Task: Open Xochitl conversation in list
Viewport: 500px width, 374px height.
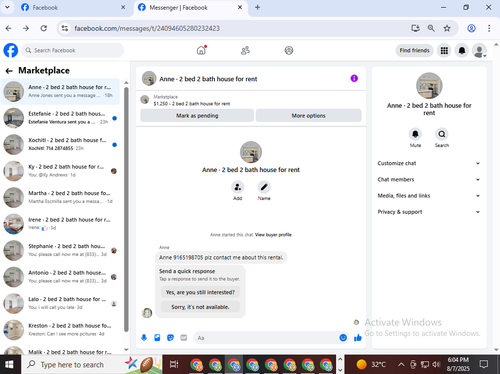Action: (x=61, y=144)
